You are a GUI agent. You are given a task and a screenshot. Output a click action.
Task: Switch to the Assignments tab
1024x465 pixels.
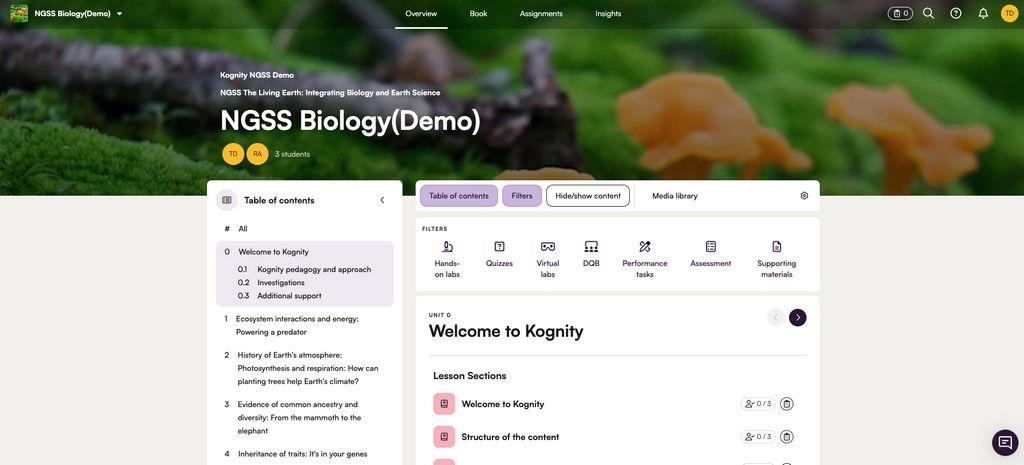[541, 14]
